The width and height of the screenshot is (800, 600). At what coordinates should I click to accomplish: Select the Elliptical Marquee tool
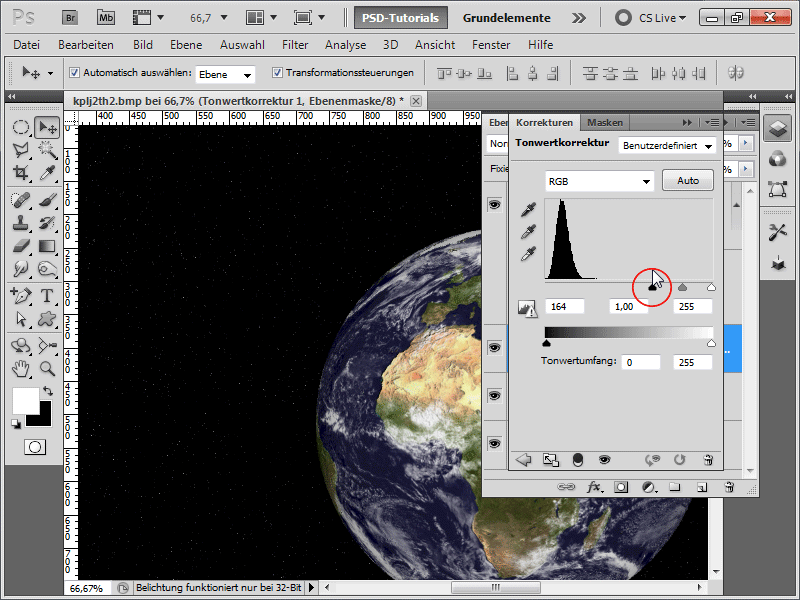pyautogui.click(x=20, y=127)
